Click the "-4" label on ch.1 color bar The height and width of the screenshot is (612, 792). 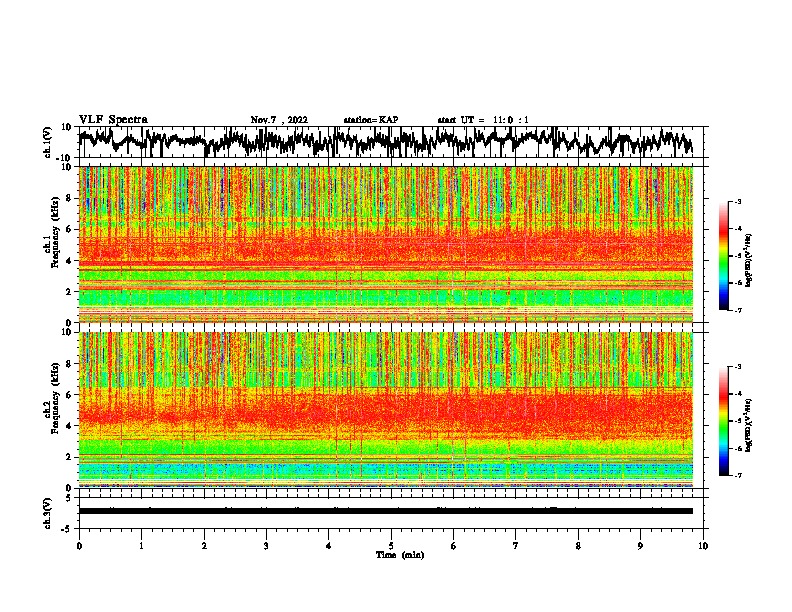[x=737, y=229]
